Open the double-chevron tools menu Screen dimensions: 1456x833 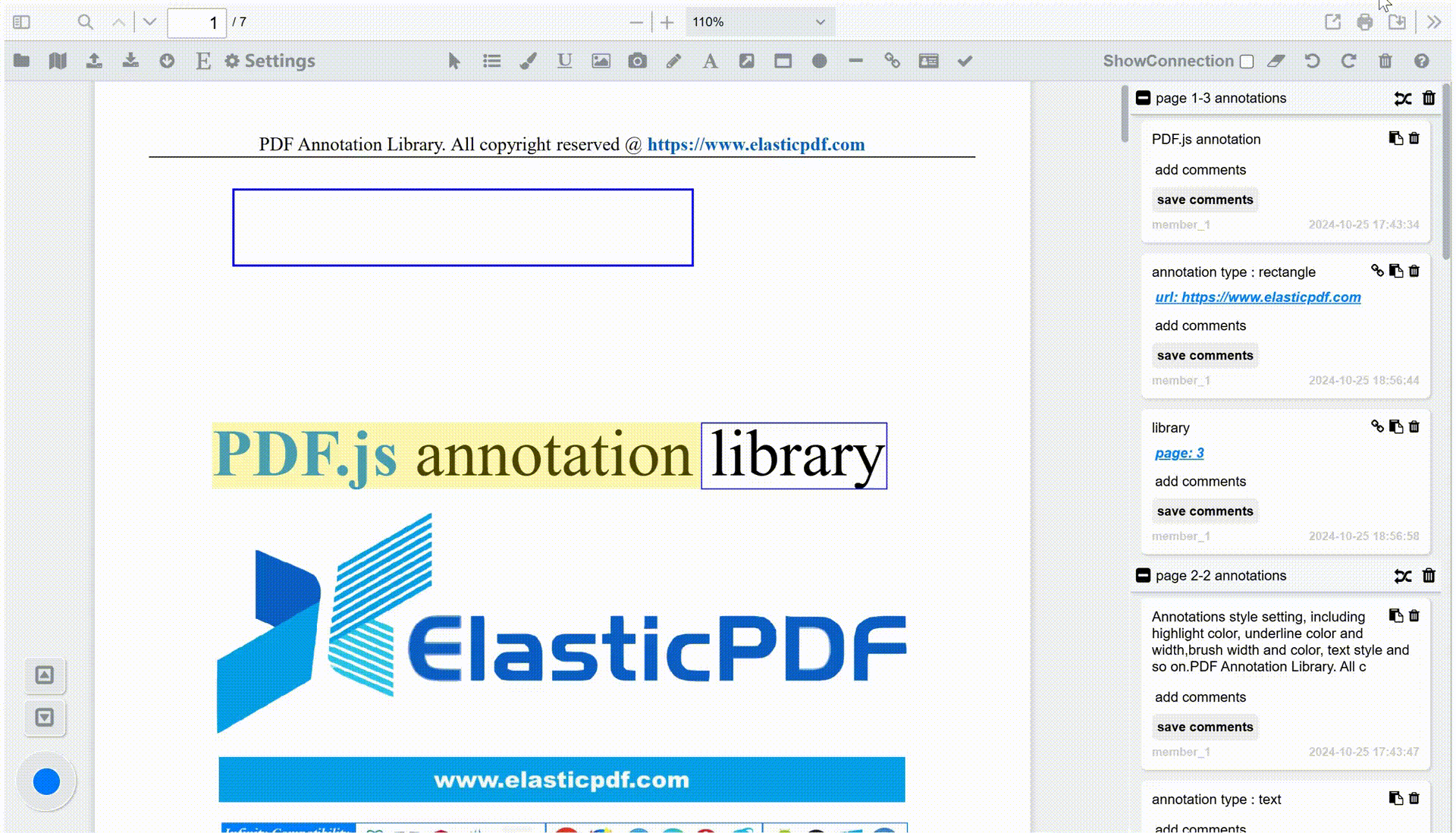1433,22
